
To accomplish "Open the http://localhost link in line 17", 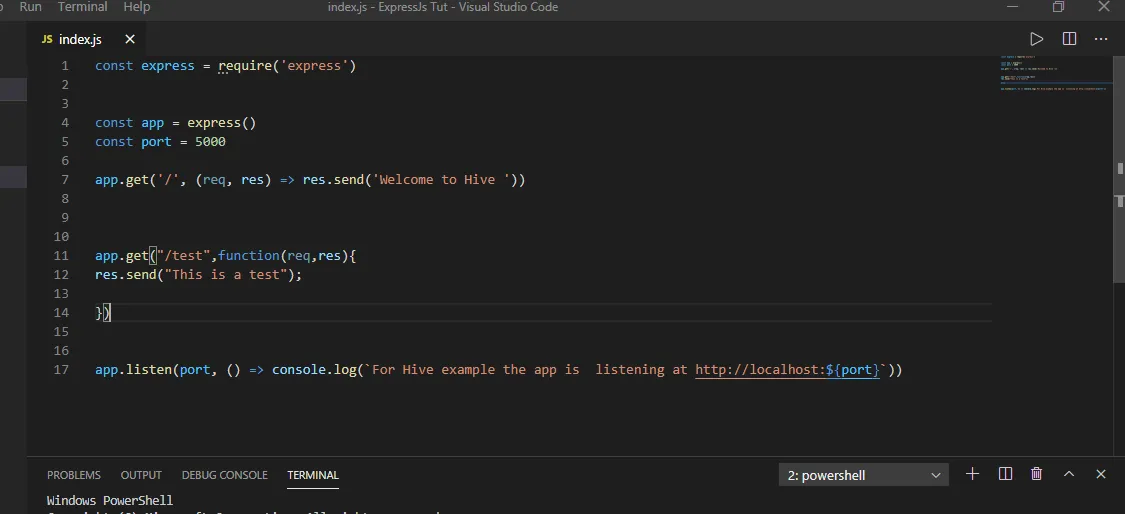I will [787, 370].
